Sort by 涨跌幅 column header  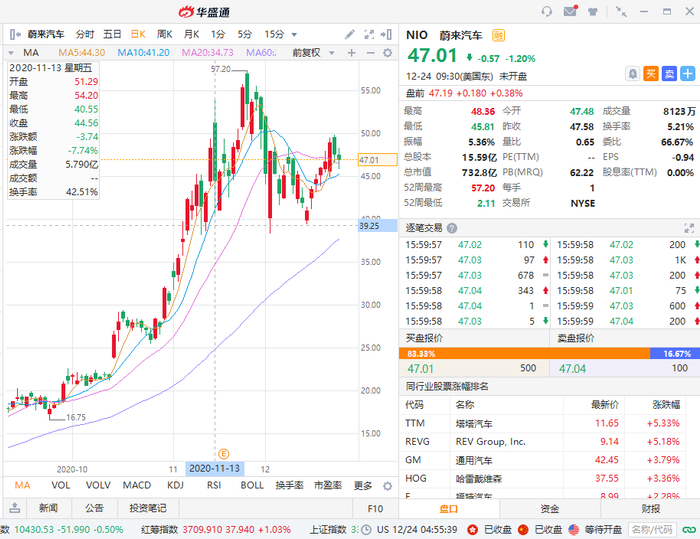click(666, 405)
